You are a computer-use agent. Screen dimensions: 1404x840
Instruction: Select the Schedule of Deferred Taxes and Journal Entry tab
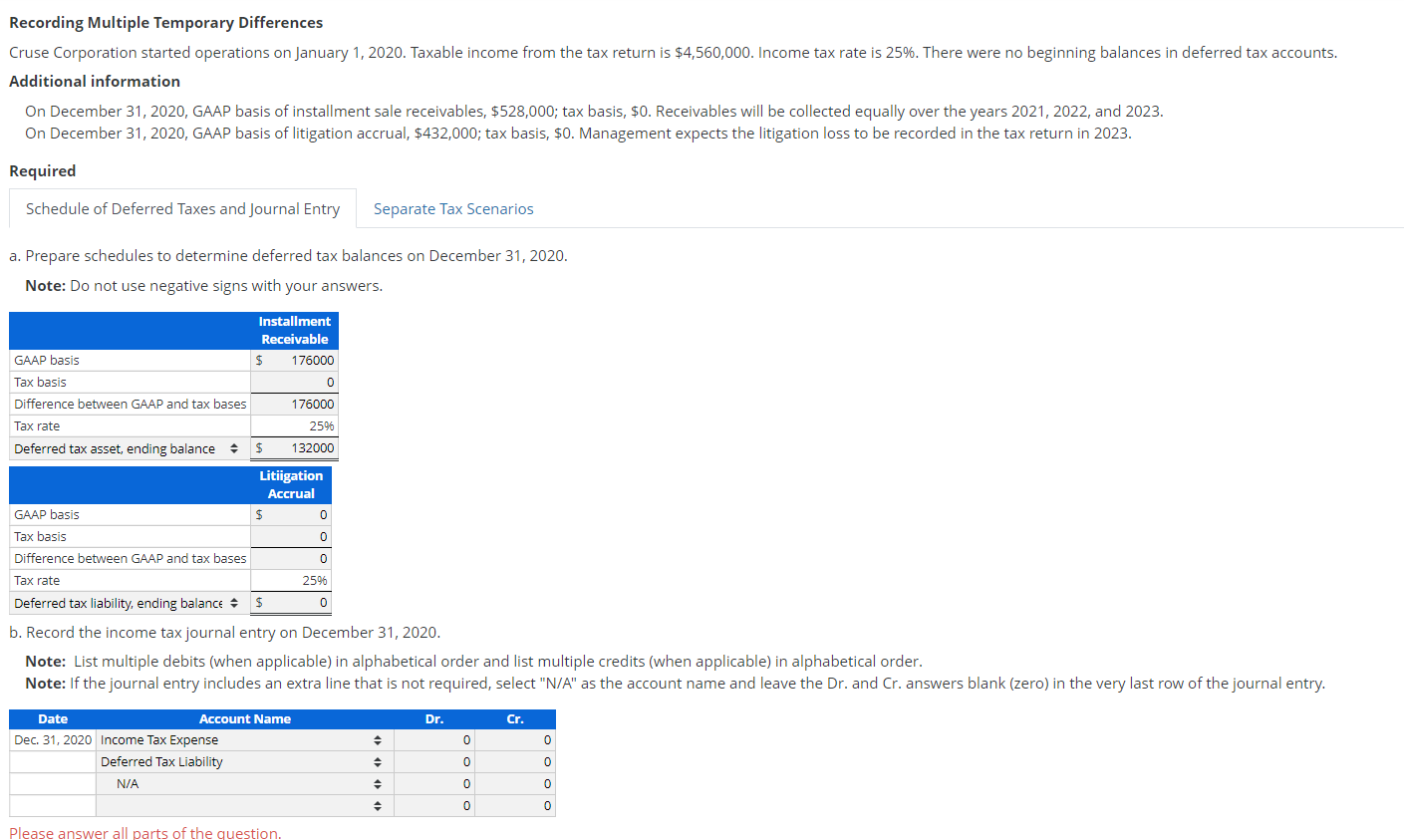pyautogui.click(x=182, y=208)
